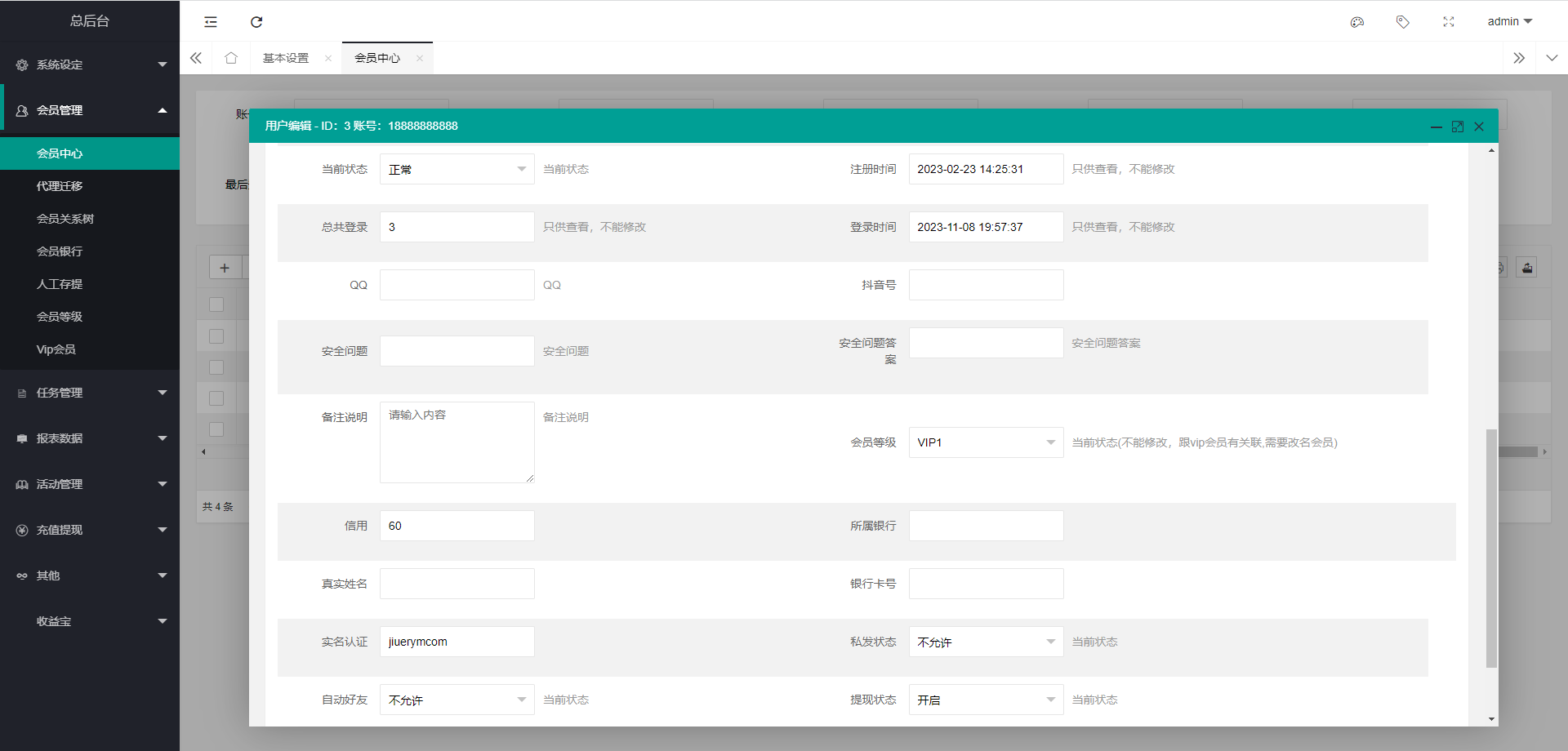Enter fullscreen using the expand icon

pos(1449,22)
